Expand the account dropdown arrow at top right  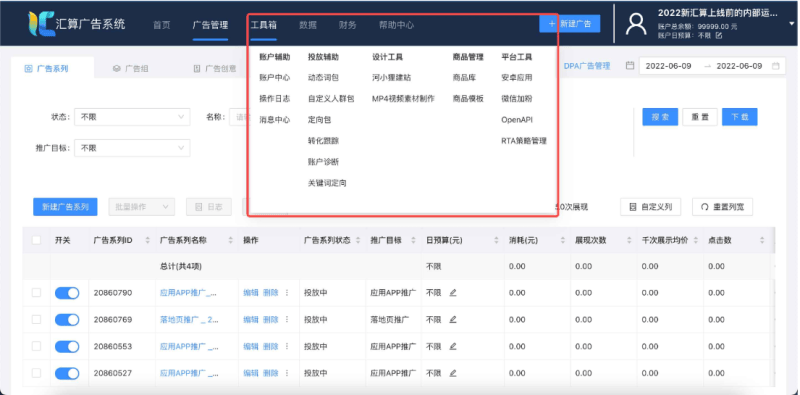click(x=791, y=23)
